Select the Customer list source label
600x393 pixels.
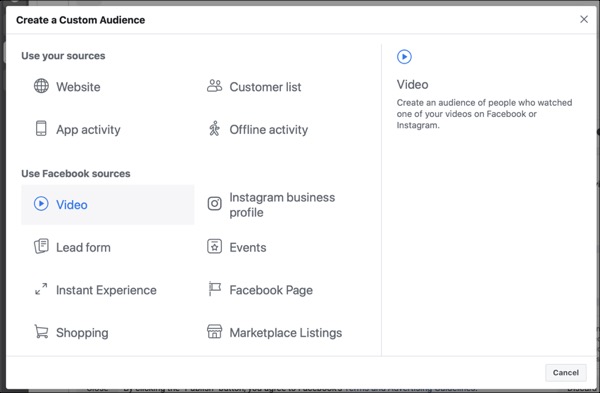tap(265, 87)
